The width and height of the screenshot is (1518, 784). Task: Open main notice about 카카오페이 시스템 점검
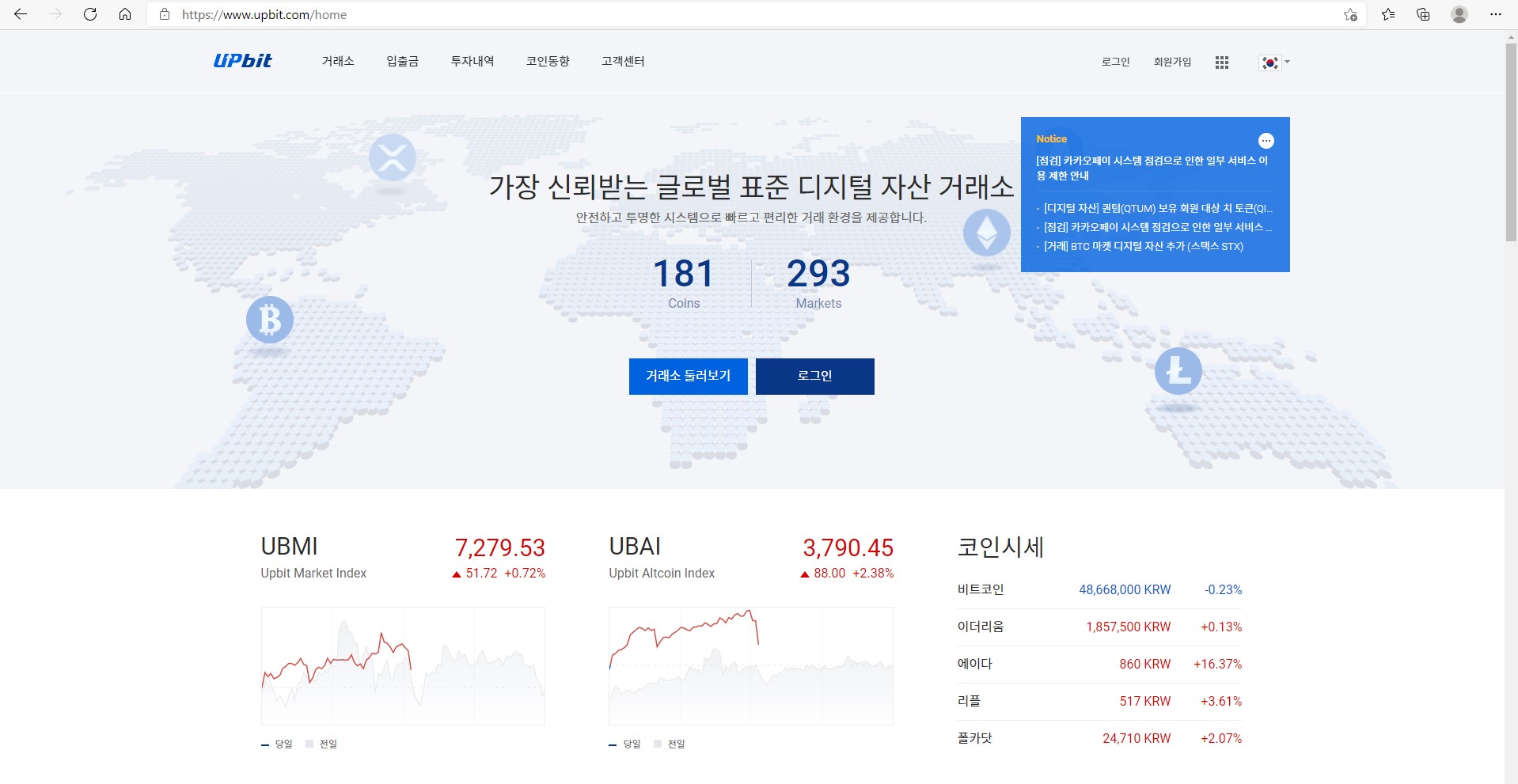coord(1152,168)
